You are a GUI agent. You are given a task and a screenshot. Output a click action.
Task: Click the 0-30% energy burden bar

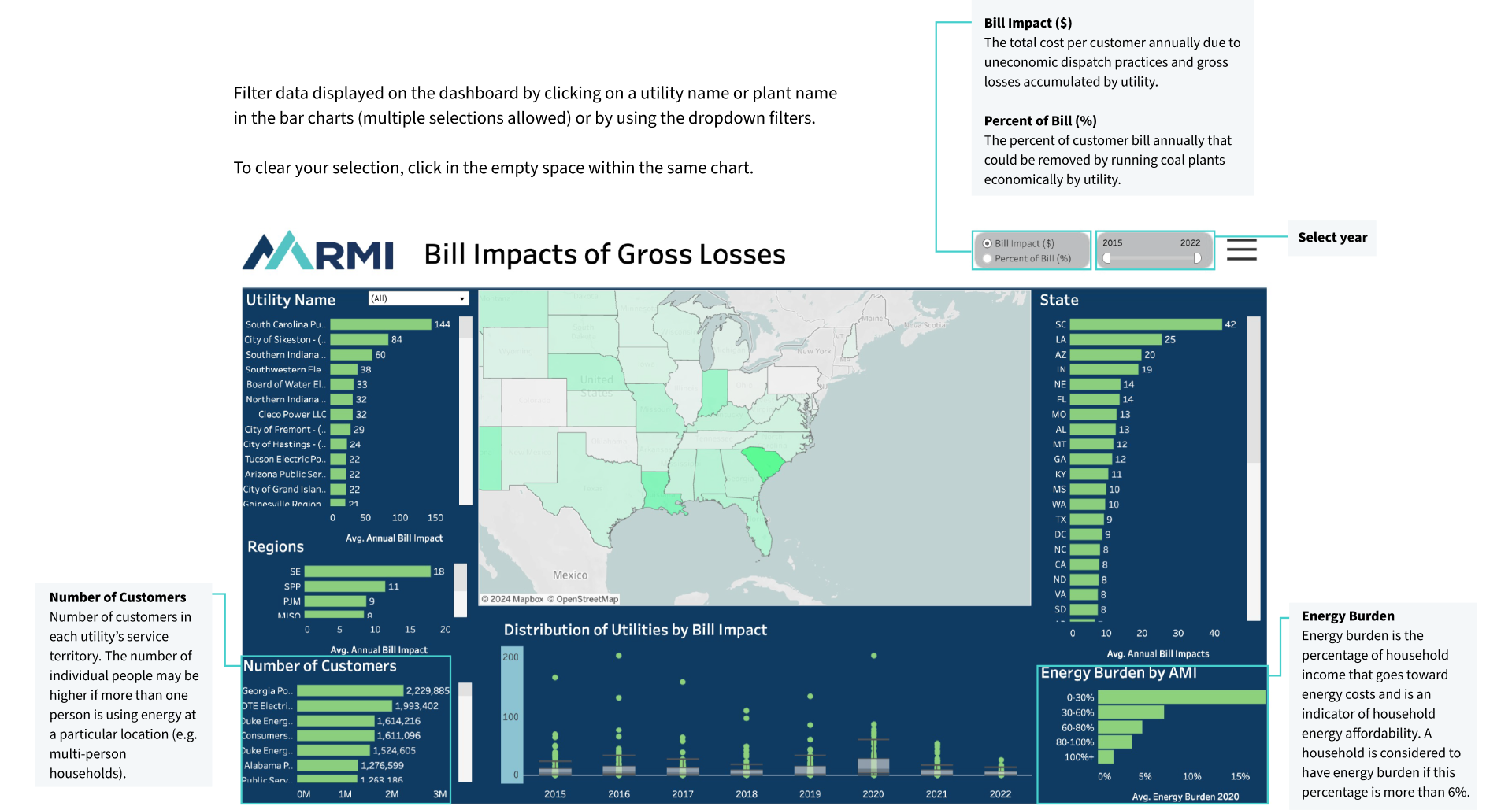[1180, 697]
